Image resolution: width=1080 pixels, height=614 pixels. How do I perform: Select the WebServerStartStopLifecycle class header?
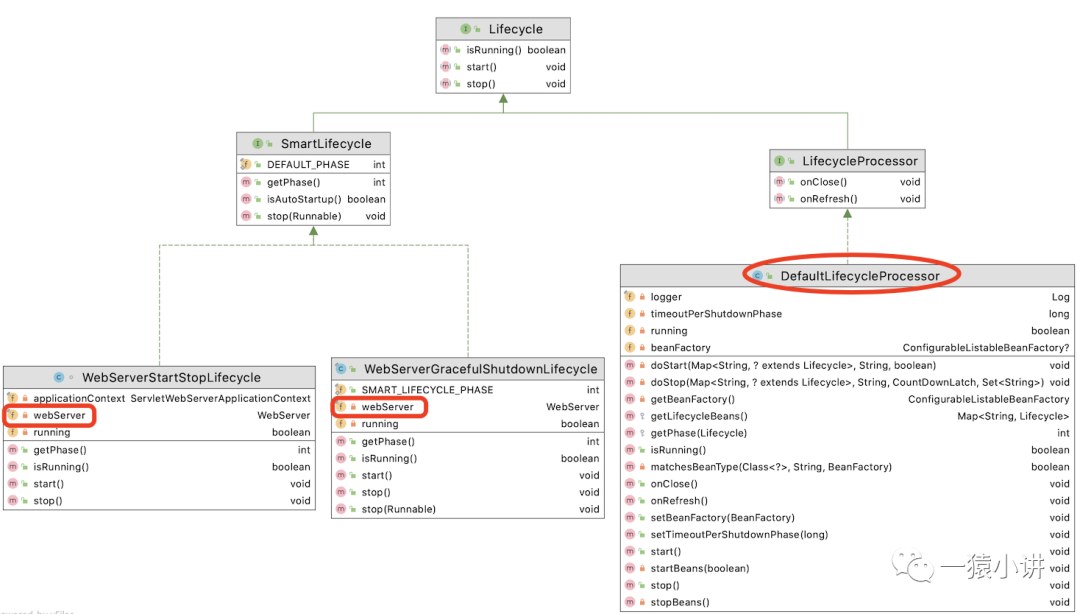159,377
